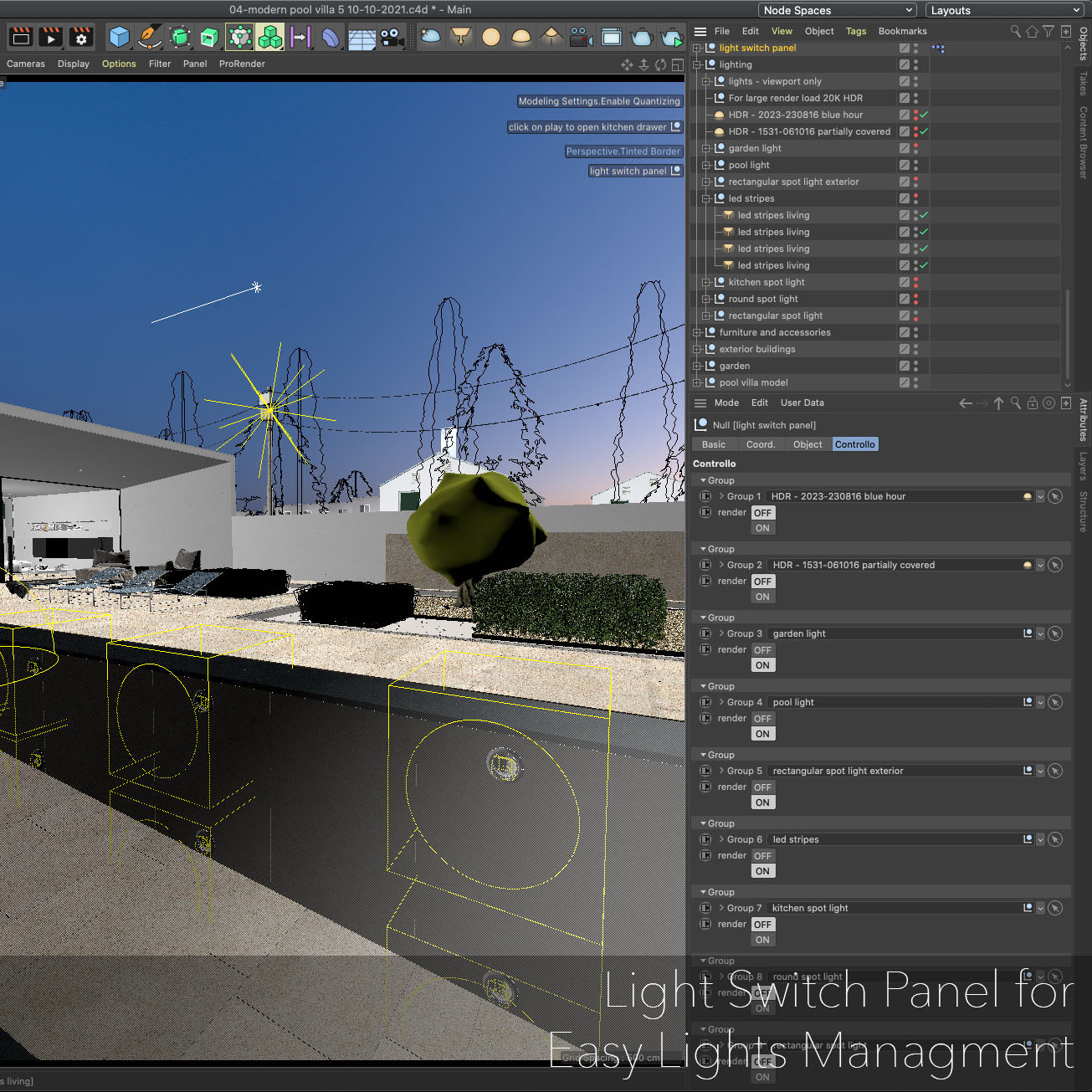Click the Render to Picture Viewer clapperboard

(x=51, y=38)
